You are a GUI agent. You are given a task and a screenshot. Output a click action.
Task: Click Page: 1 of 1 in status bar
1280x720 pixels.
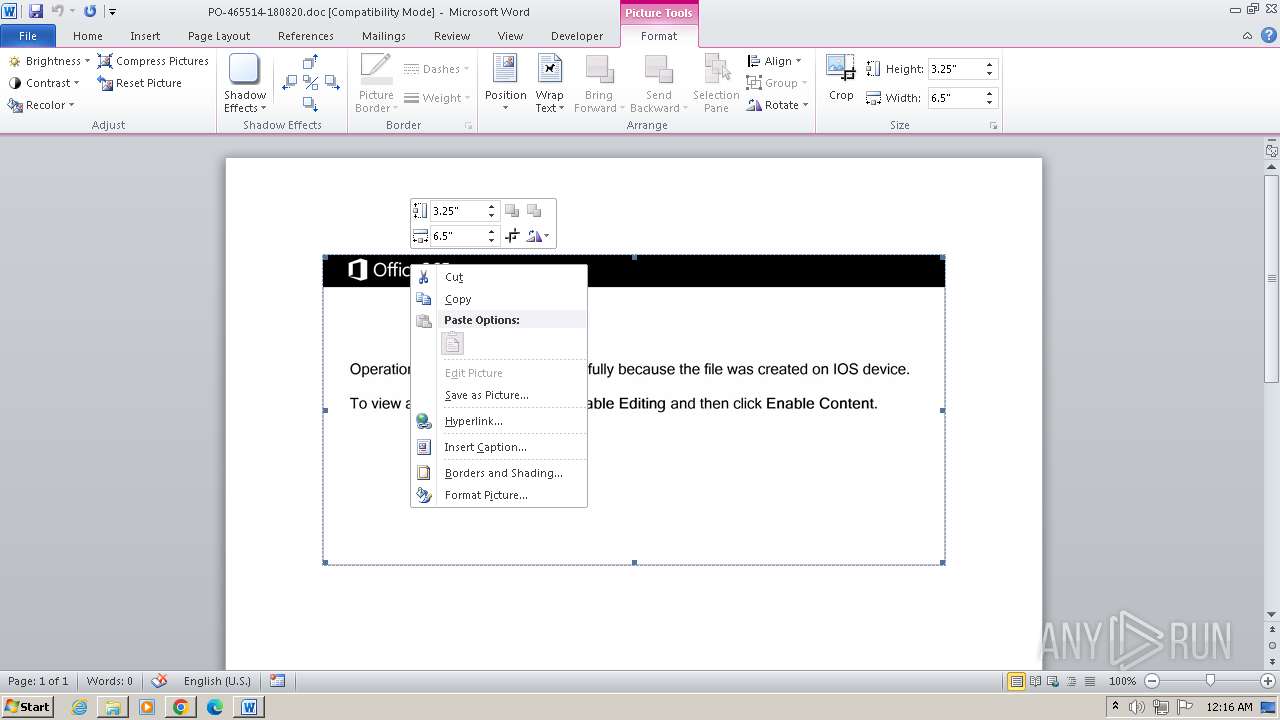click(x=38, y=681)
